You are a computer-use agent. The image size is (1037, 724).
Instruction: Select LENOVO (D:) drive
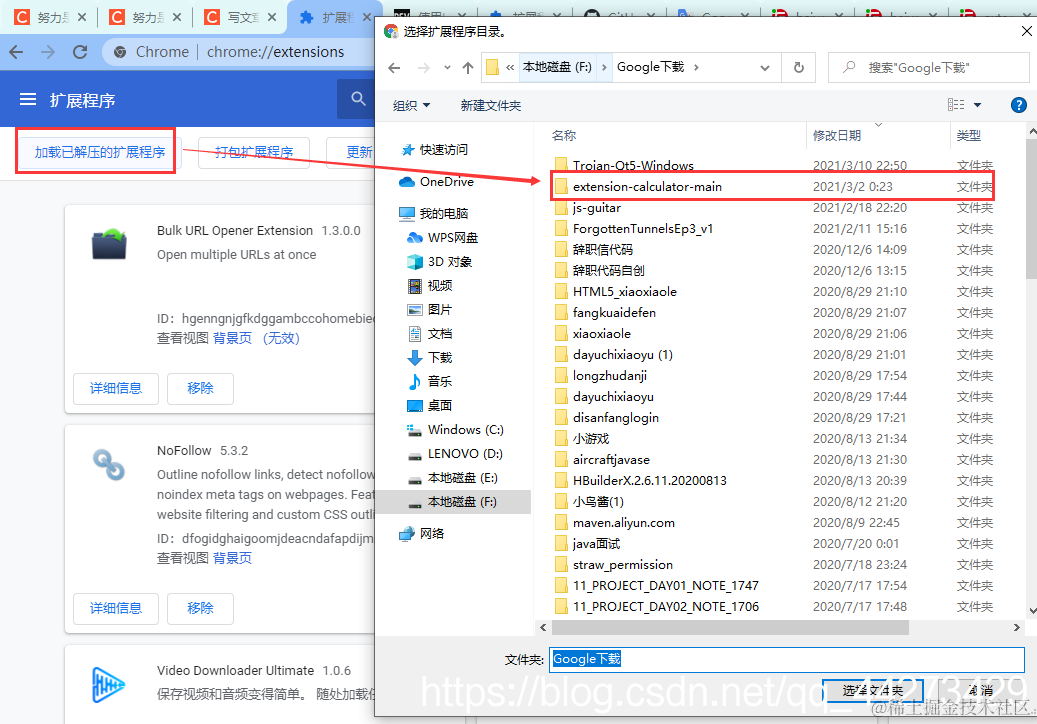tap(455, 454)
